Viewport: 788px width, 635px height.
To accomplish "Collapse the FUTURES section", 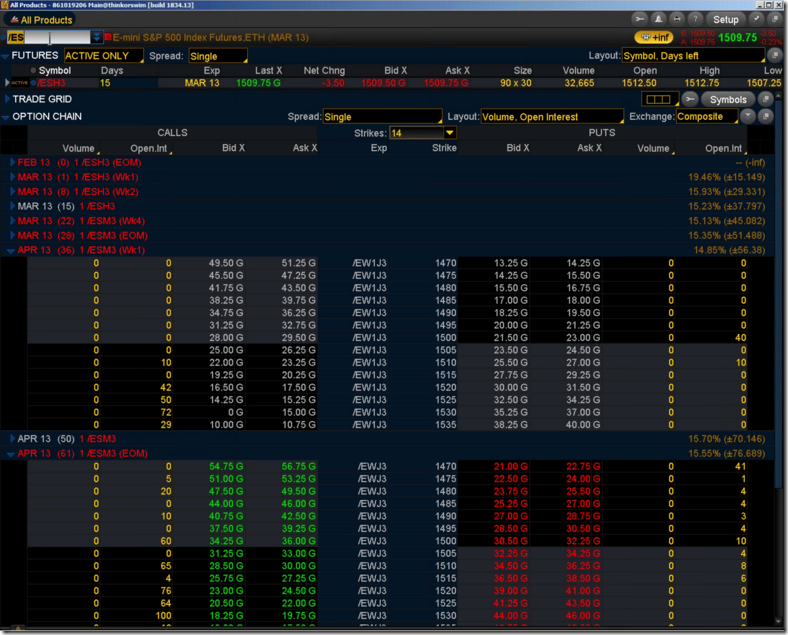I will pos(5,56).
